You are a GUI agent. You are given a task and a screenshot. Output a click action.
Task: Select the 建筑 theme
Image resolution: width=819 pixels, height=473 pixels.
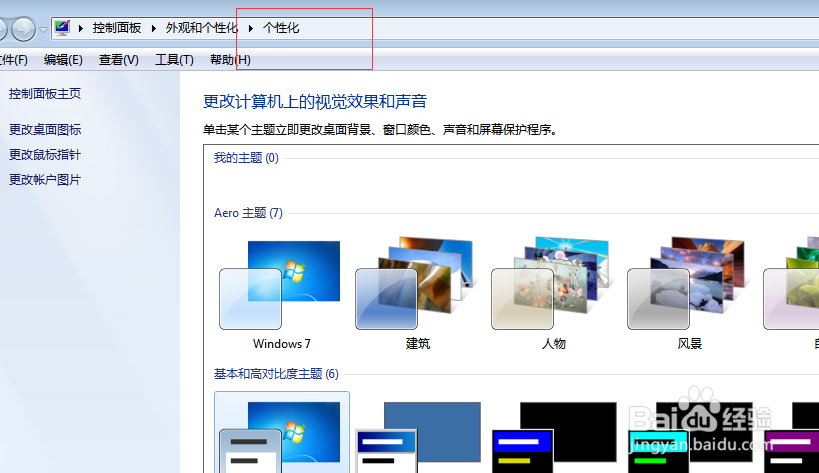point(417,295)
